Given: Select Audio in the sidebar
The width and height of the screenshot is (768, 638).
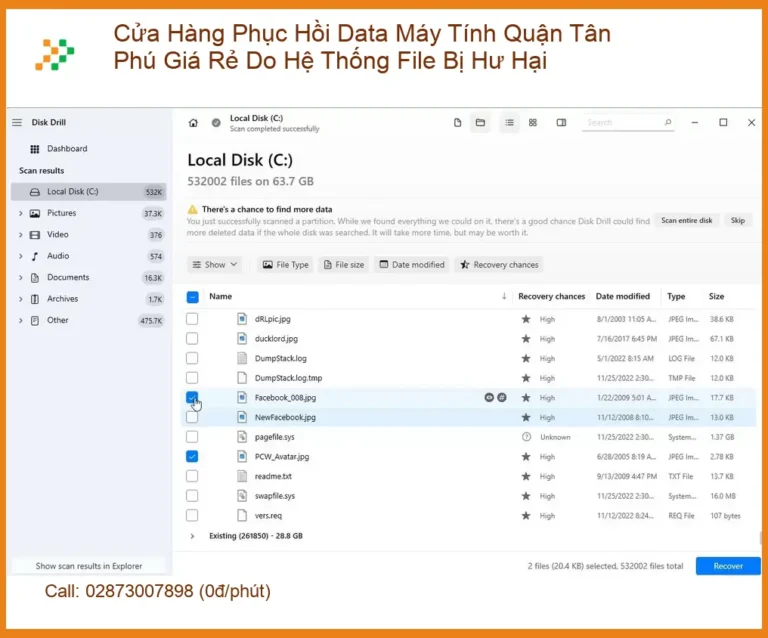Looking at the screenshot, I should (89, 256).
